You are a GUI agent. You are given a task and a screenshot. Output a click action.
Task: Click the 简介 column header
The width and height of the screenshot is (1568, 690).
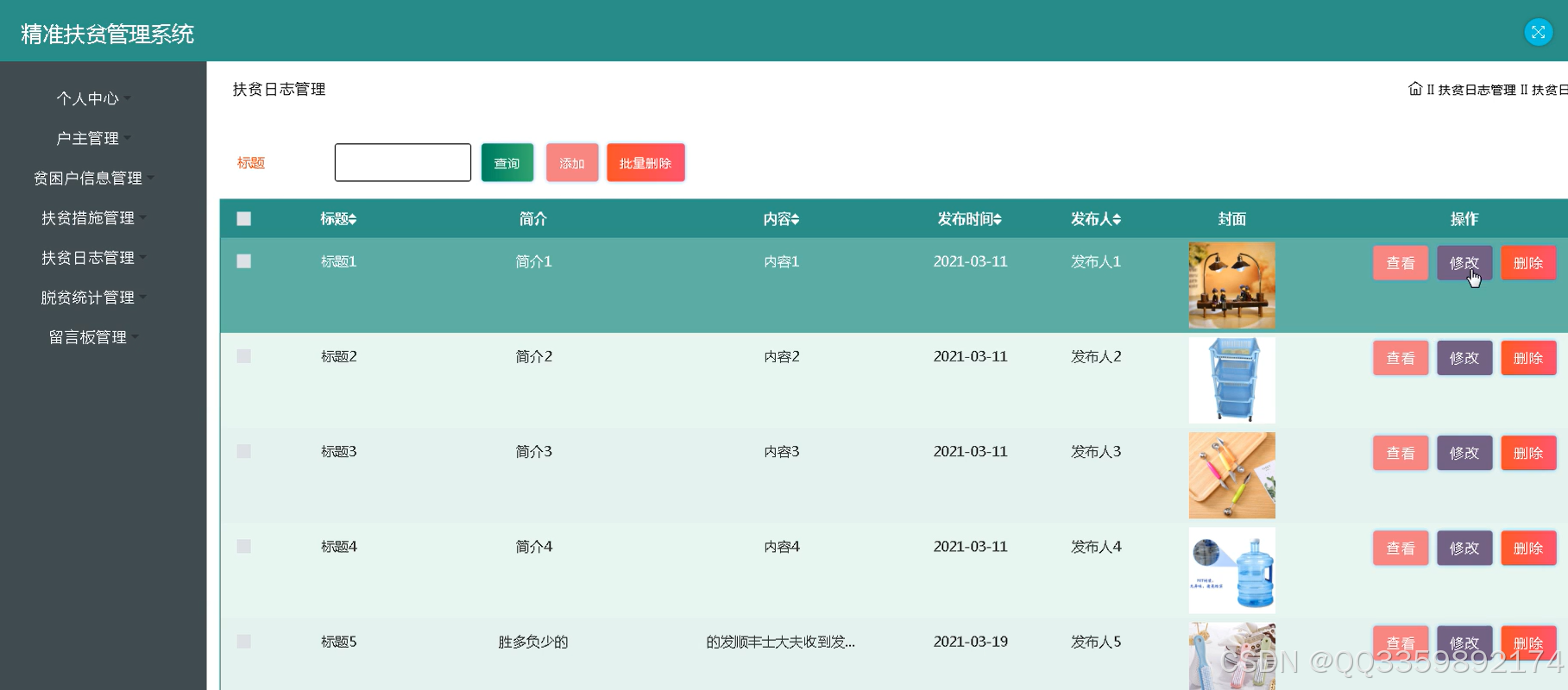coord(533,219)
